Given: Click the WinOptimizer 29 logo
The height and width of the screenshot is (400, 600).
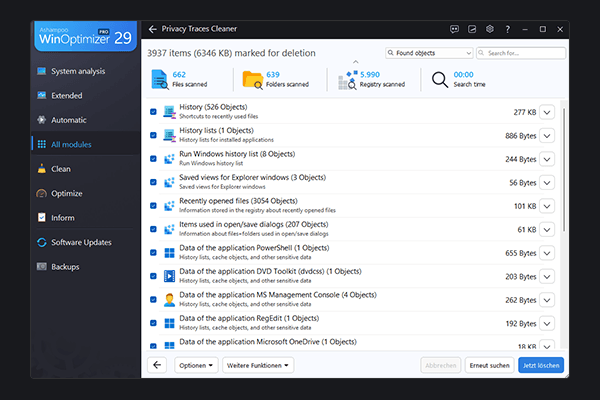Looking at the screenshot, I should [85, 36].
